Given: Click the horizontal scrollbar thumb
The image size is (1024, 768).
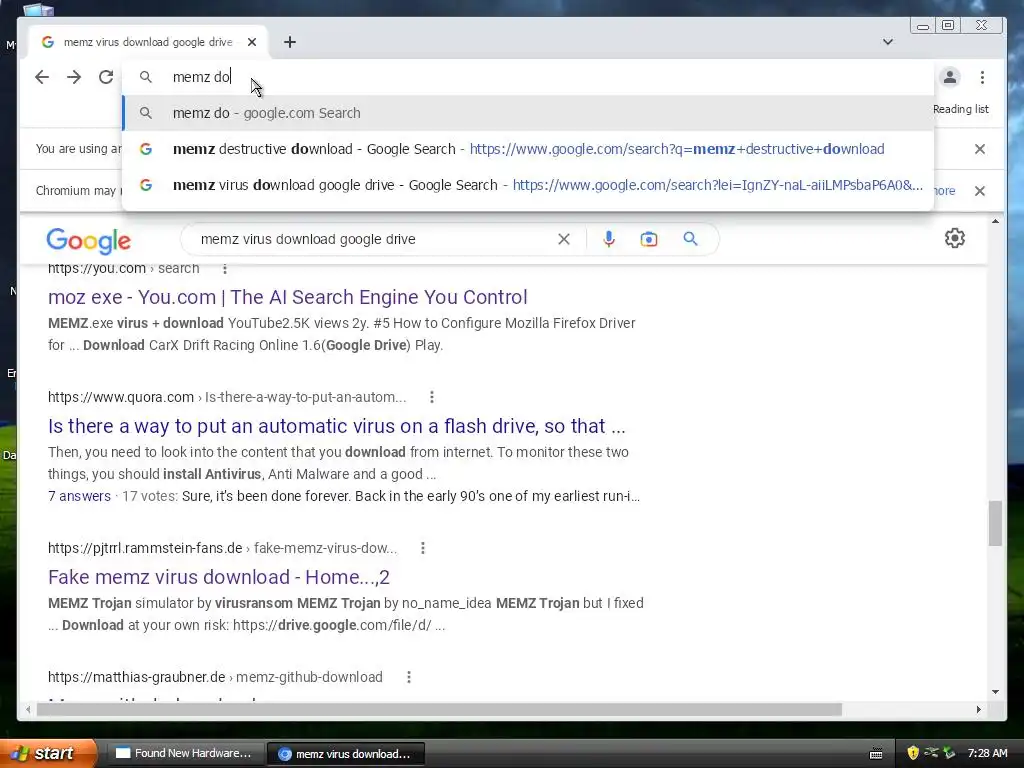Looking at the screenshot, I should [x=439, y=709].
